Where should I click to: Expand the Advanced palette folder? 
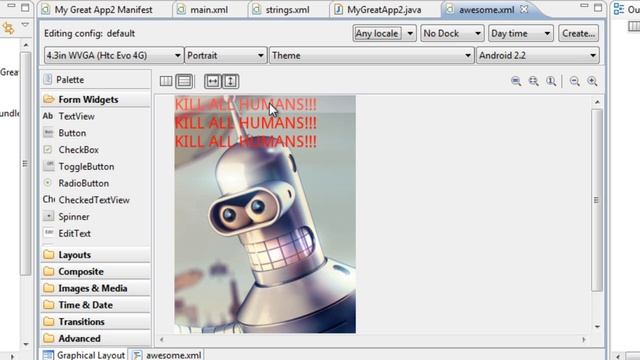(96, 338)
